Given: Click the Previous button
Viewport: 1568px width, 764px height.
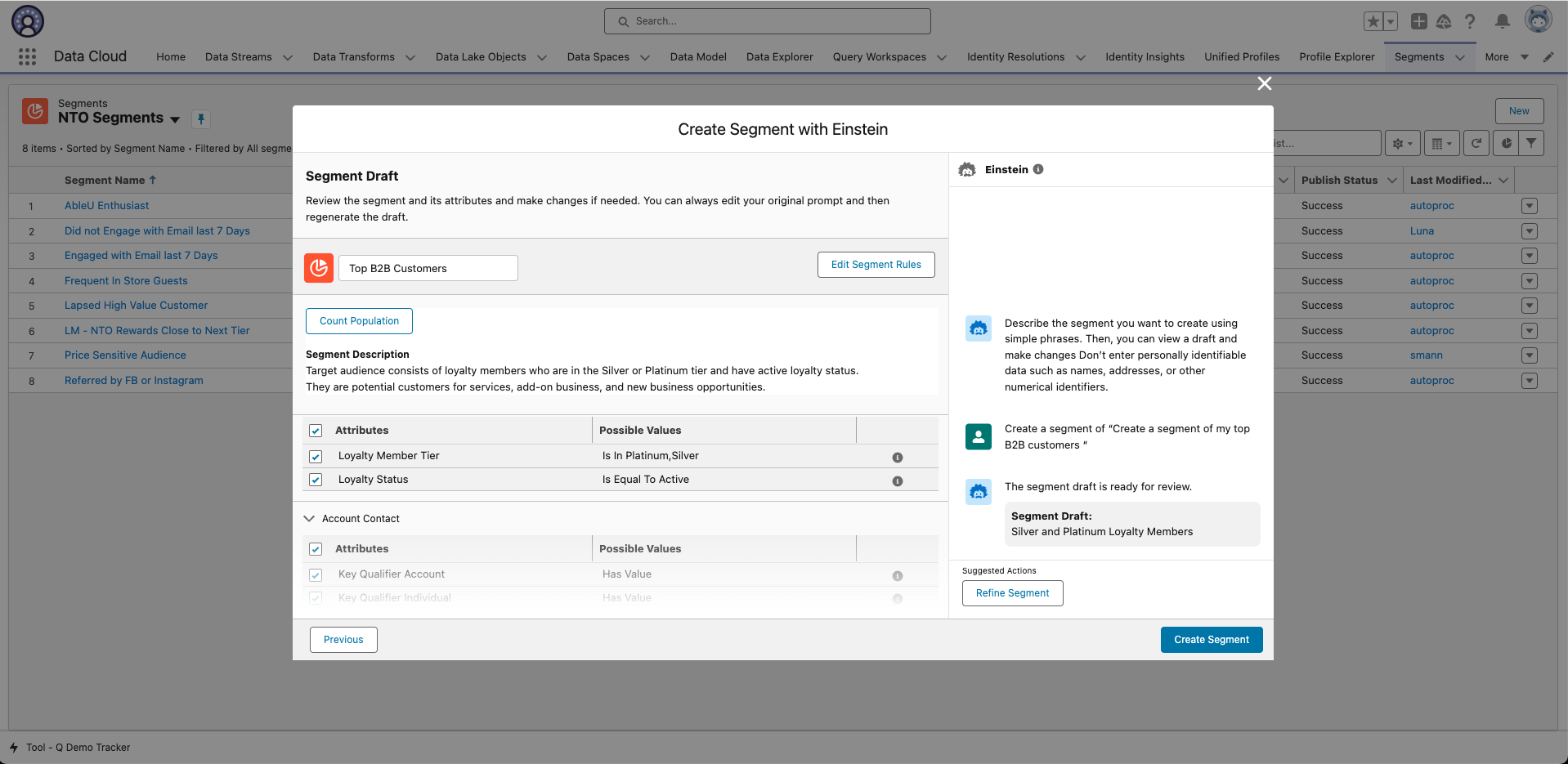Looking at the screenshot, I should coord(343,640).
